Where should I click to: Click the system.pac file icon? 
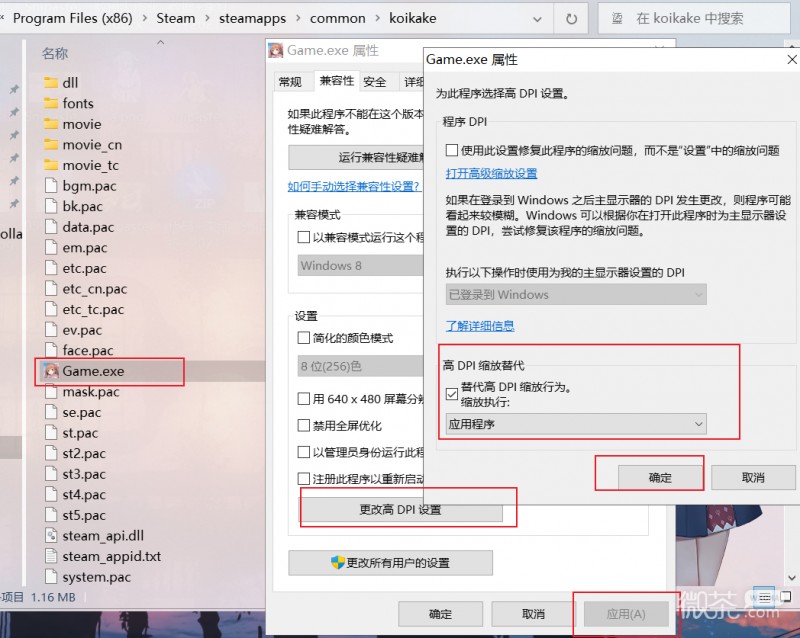tap(51, 577)
